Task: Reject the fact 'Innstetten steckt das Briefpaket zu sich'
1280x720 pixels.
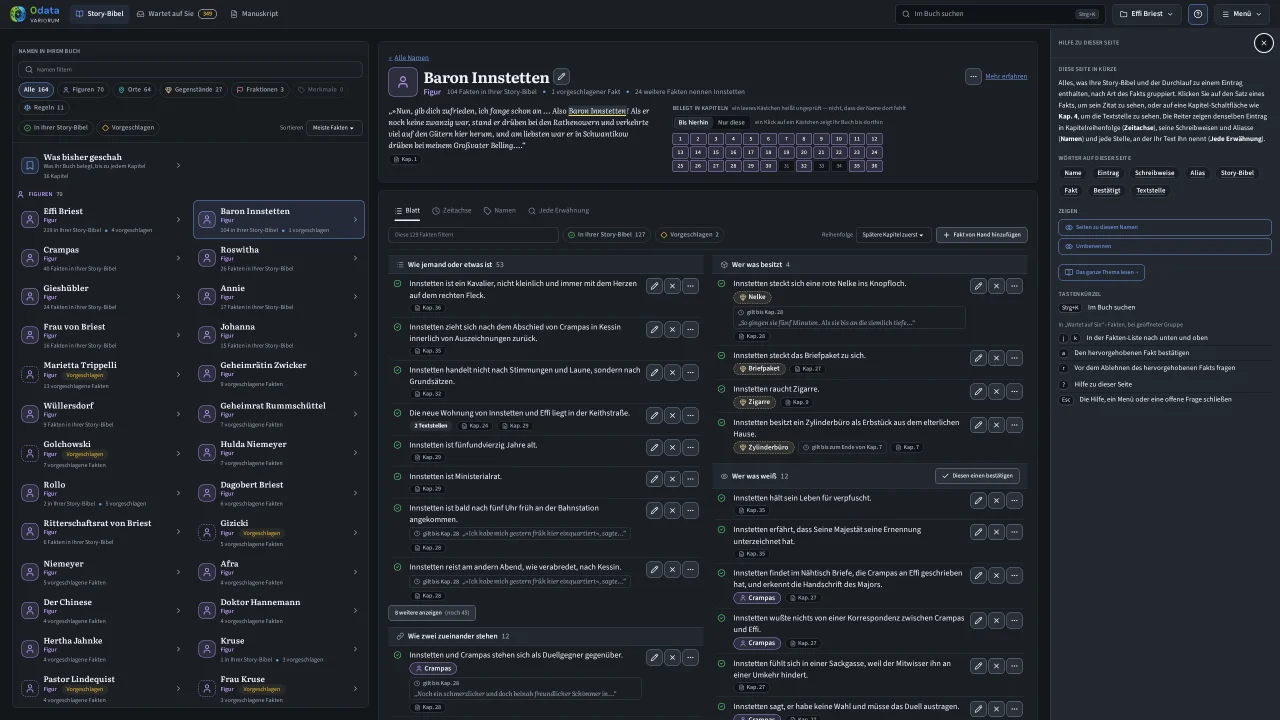Action: tap(996, 358)
